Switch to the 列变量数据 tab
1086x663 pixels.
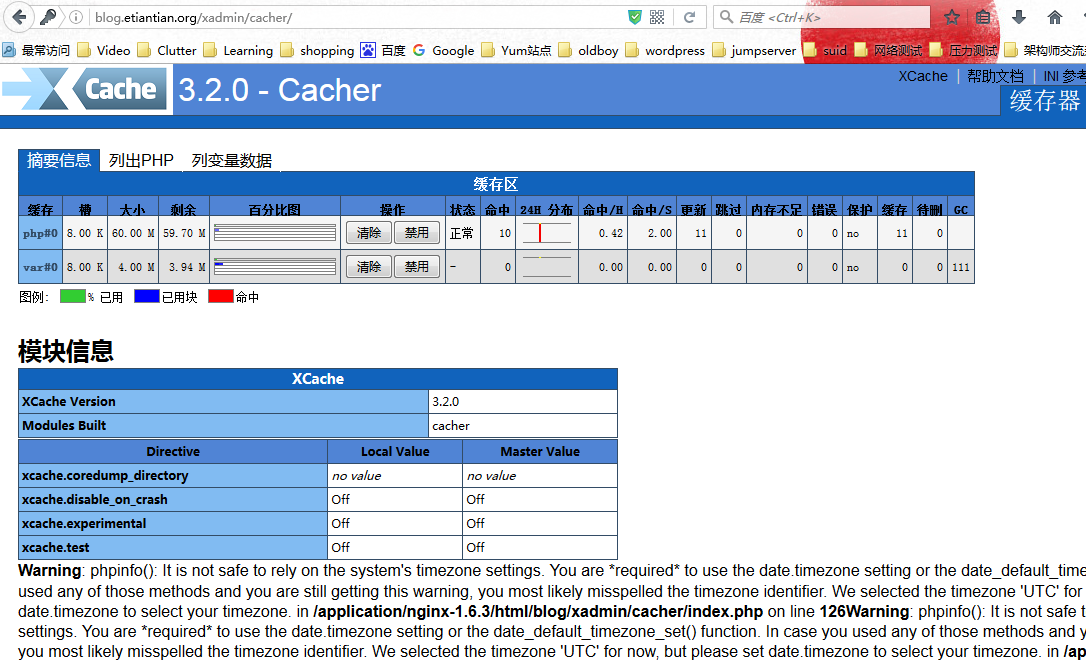click(x=231, y=160)
